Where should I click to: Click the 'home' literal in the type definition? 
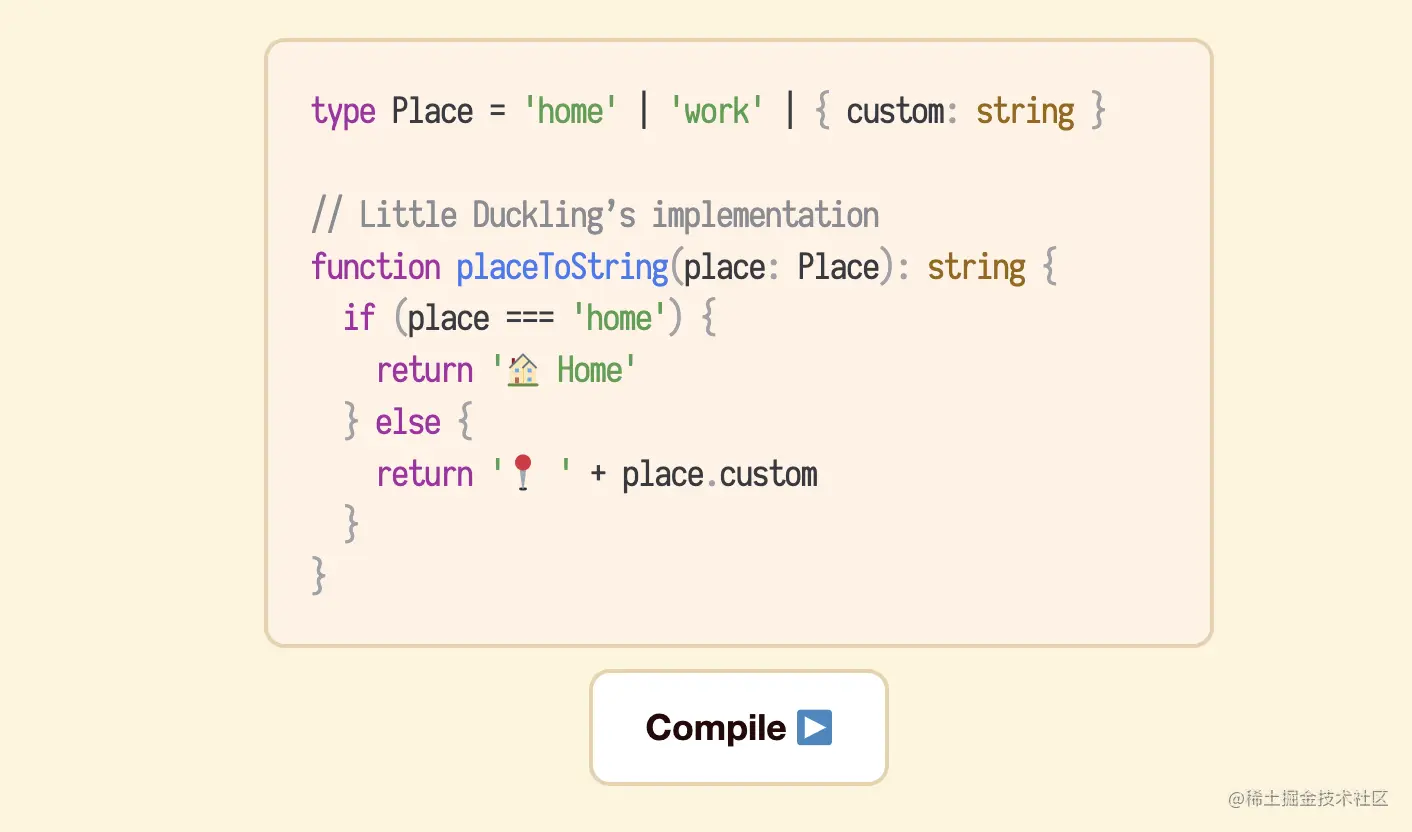[570, 111]
